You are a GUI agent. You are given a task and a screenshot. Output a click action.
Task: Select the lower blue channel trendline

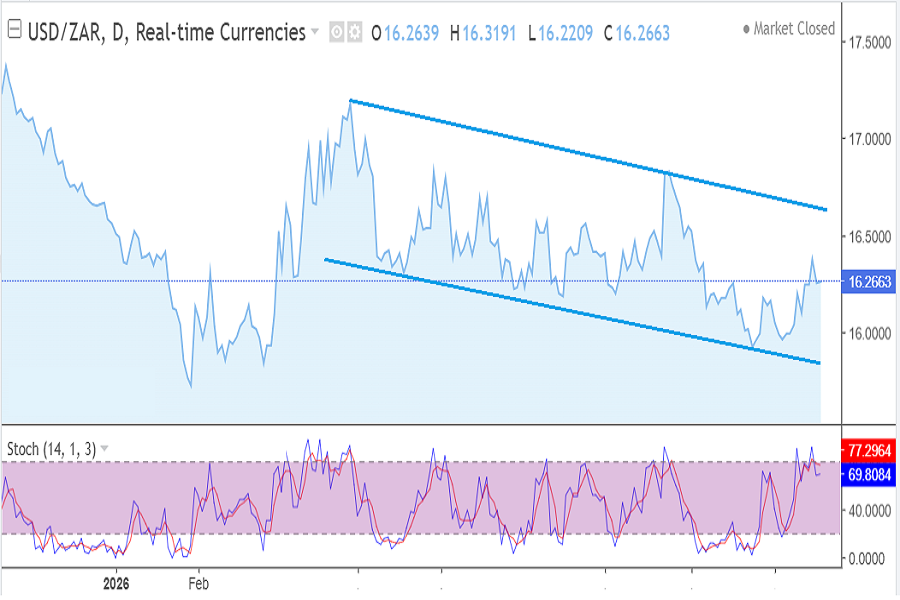(572, 311)
